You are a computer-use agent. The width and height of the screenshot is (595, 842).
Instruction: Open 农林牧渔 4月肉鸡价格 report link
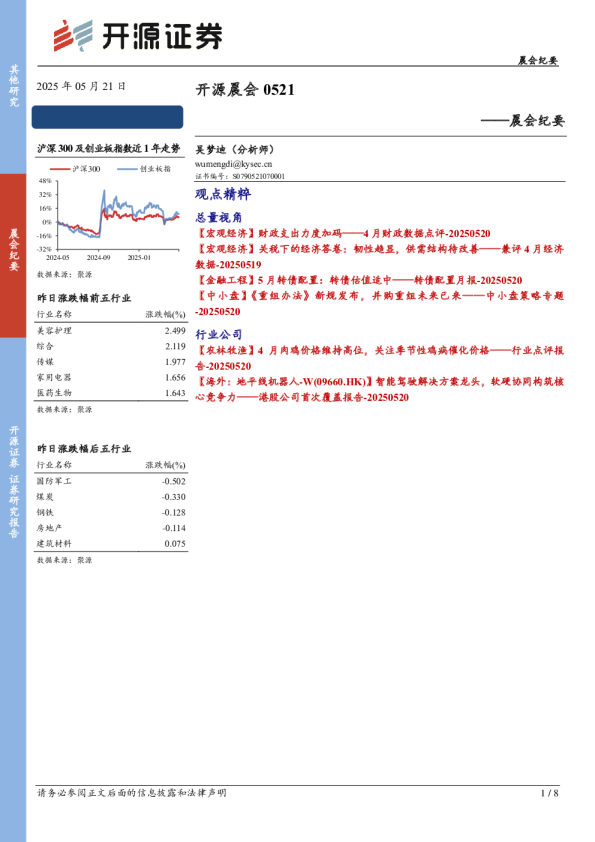[380, 358]
